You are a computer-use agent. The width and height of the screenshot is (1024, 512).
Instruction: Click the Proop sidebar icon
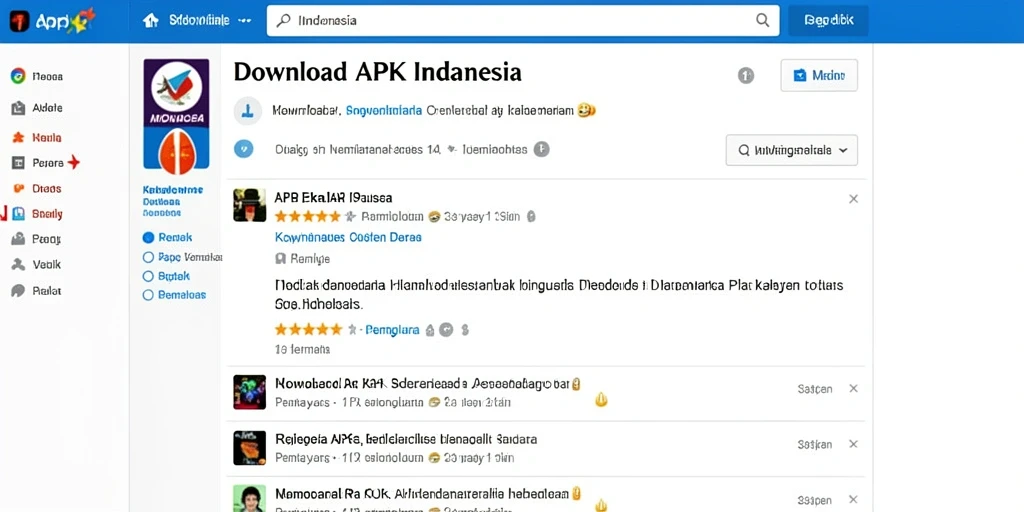18,239
